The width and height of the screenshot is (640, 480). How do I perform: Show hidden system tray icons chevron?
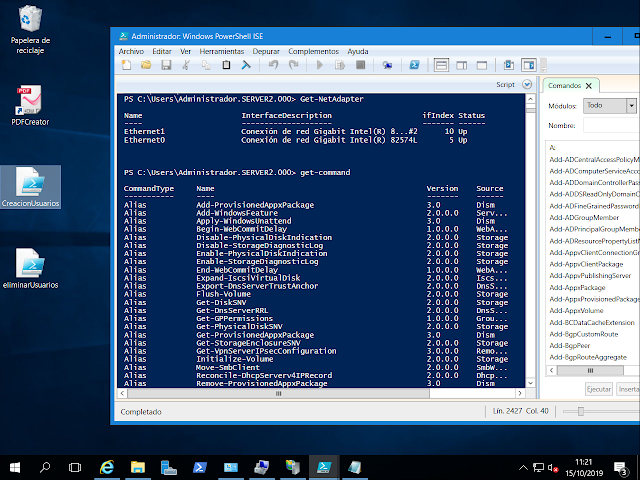[x=523, y=468]
